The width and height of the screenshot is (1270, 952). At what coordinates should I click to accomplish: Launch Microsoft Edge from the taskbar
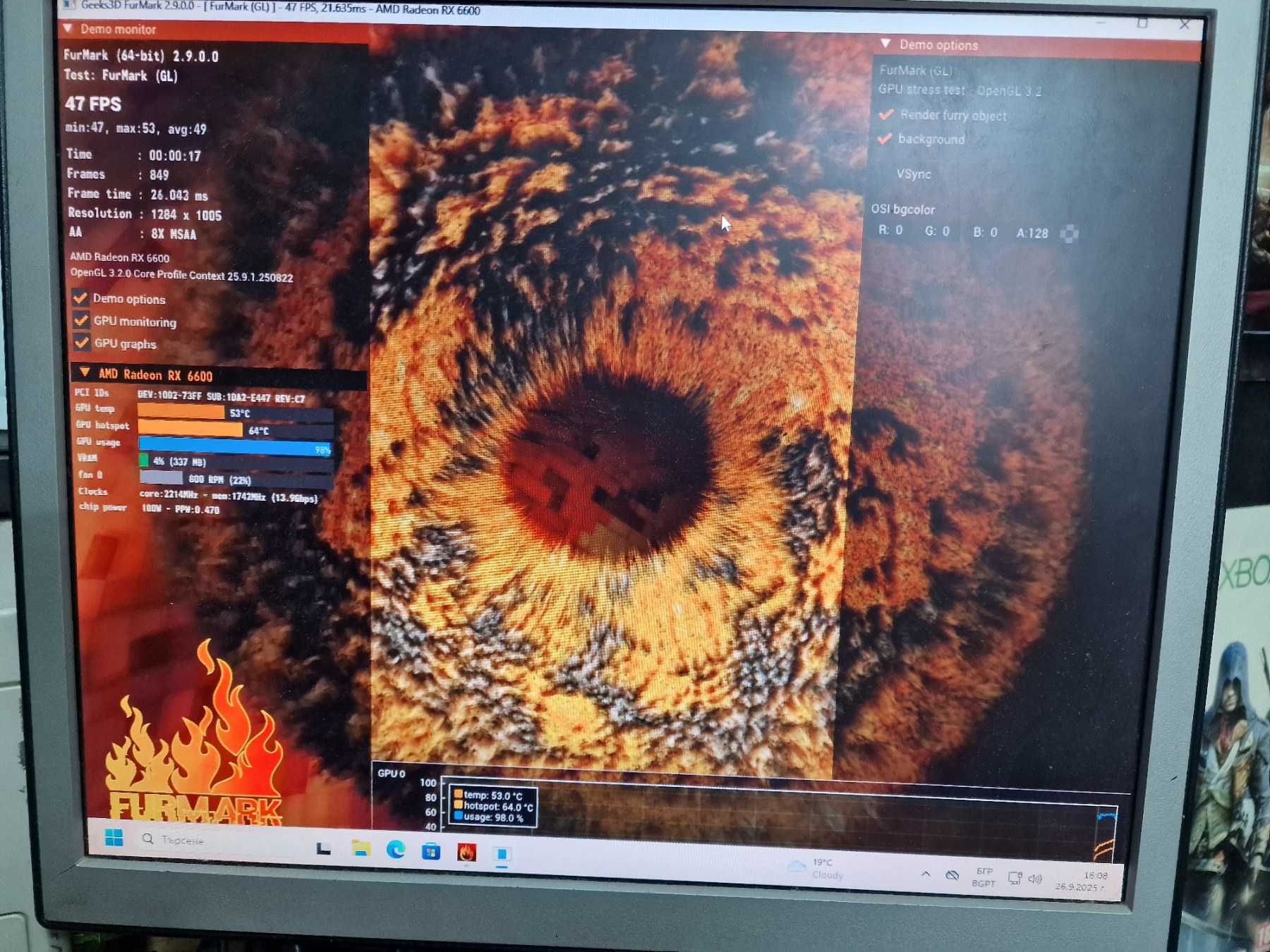click(x=396, y=850)
